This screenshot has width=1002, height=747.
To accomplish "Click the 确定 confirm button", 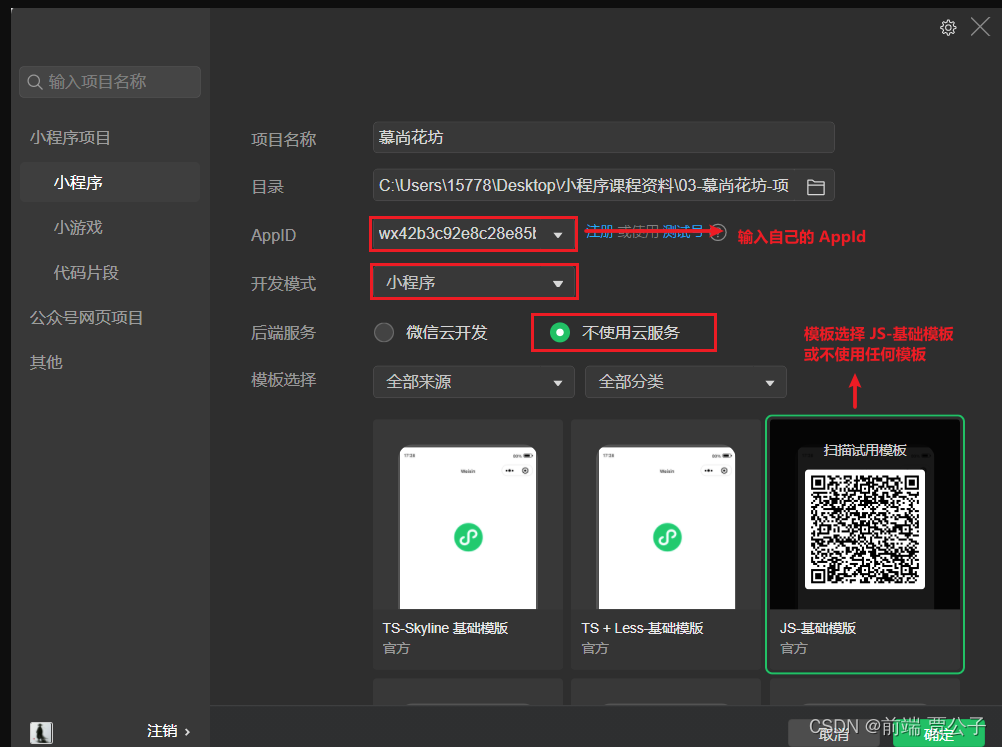I will 937,733.
